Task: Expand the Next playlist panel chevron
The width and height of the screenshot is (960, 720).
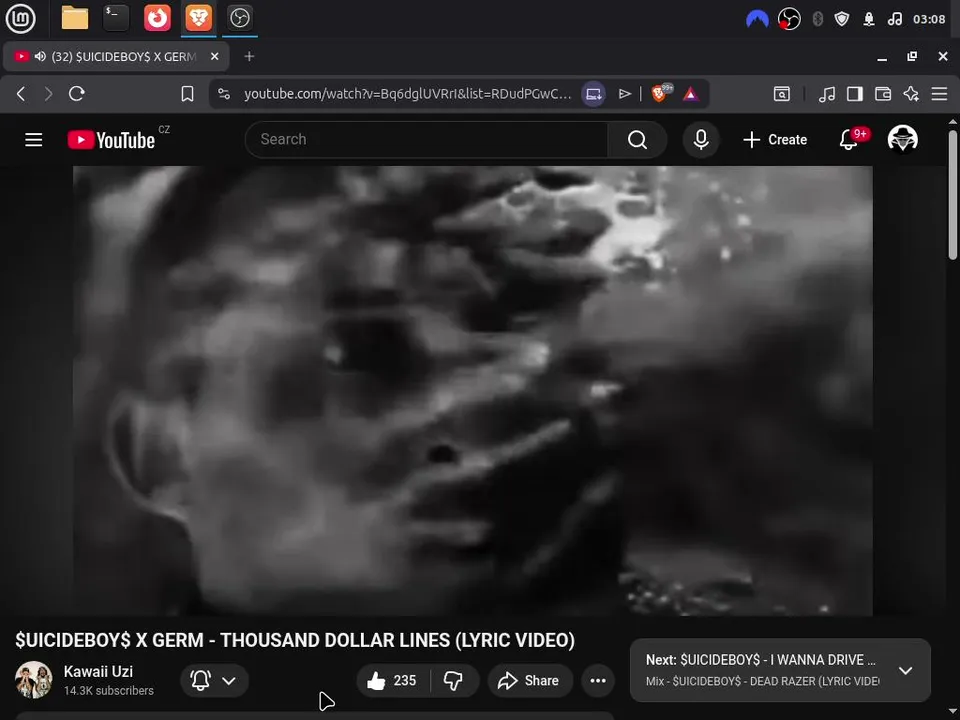Action: (906, 670)
